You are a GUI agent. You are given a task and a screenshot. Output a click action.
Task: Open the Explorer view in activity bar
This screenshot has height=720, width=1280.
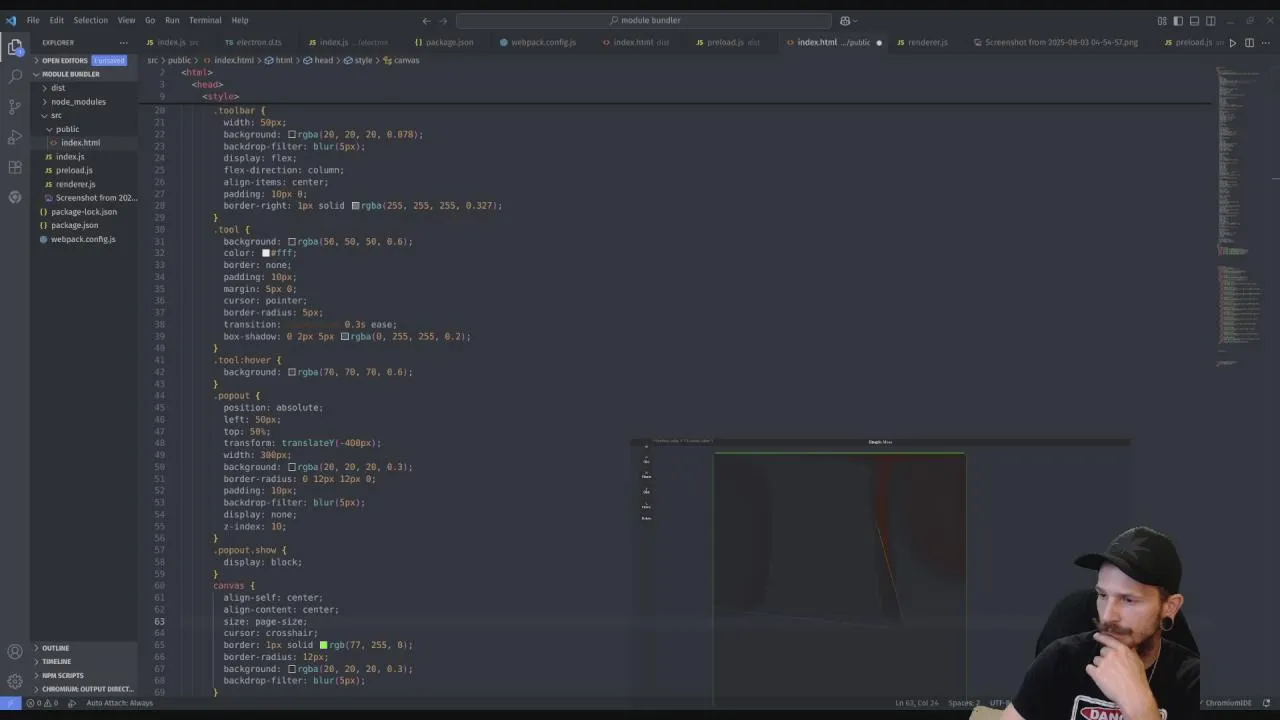tap(15, 47)
